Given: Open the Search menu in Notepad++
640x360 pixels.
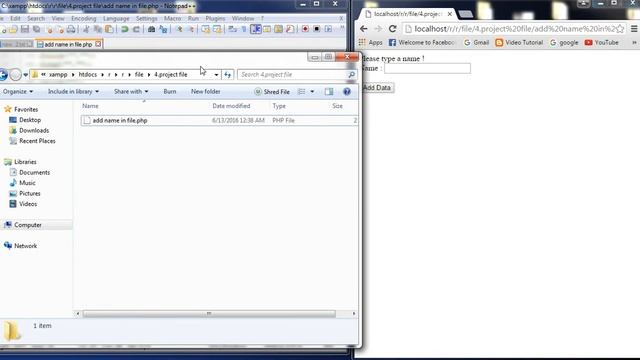Looking at the screenshot, I should pyautogui.click(x=36, y=18).
